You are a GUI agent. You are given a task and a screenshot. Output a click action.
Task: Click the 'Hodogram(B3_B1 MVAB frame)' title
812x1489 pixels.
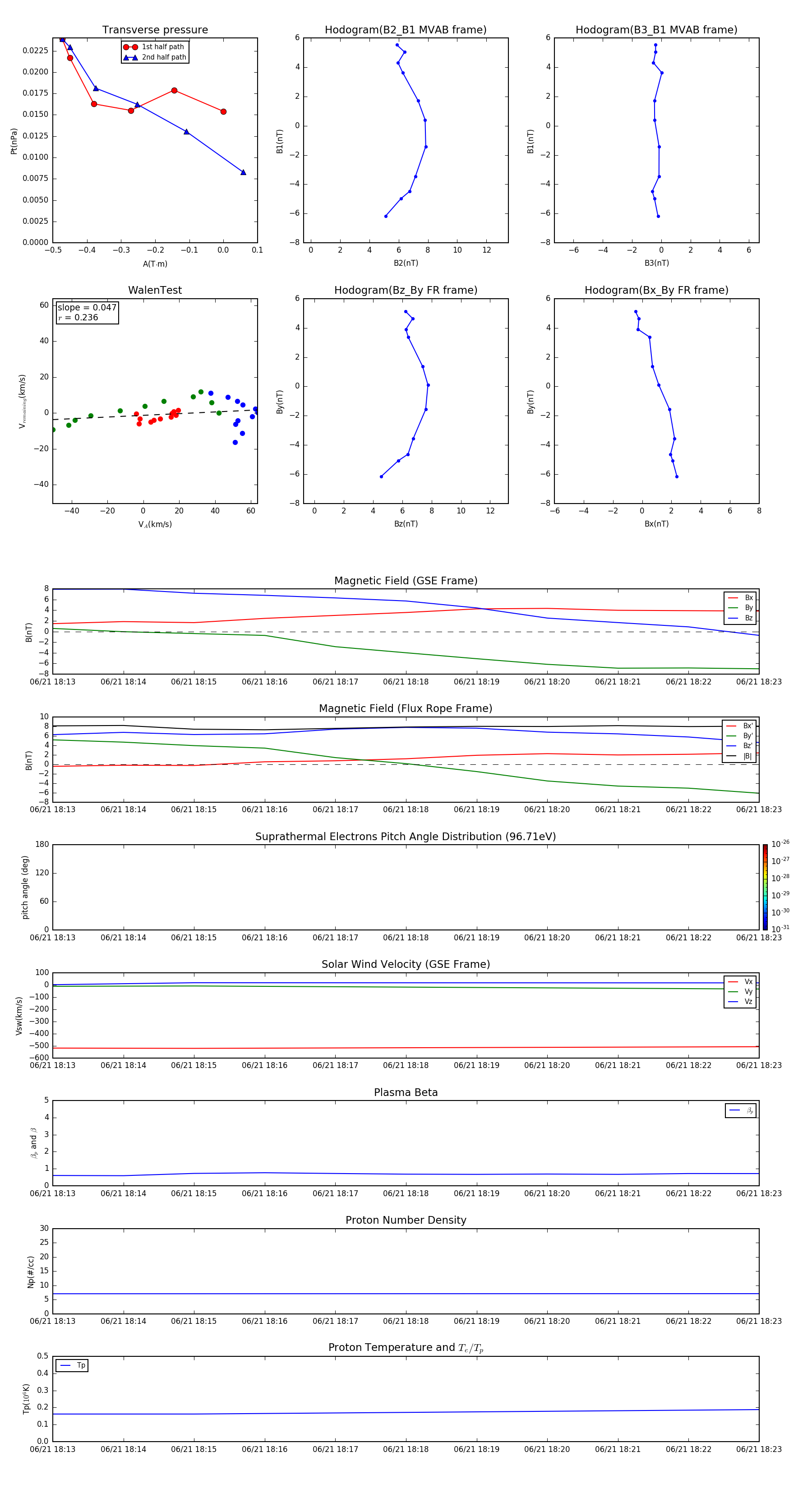656,30
